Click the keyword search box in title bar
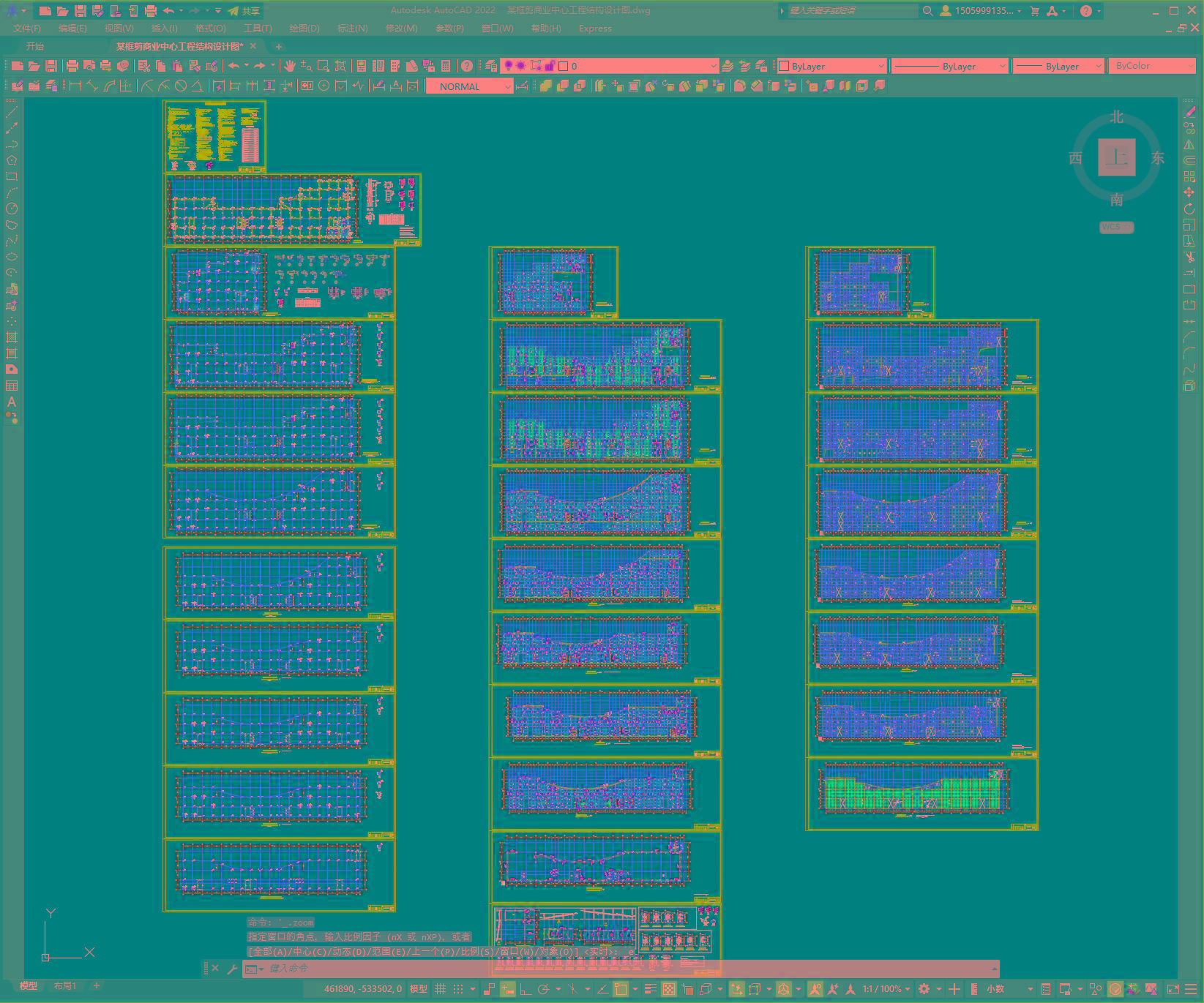This screenshot has height=1003, width=1204. [x=852, y=11]
